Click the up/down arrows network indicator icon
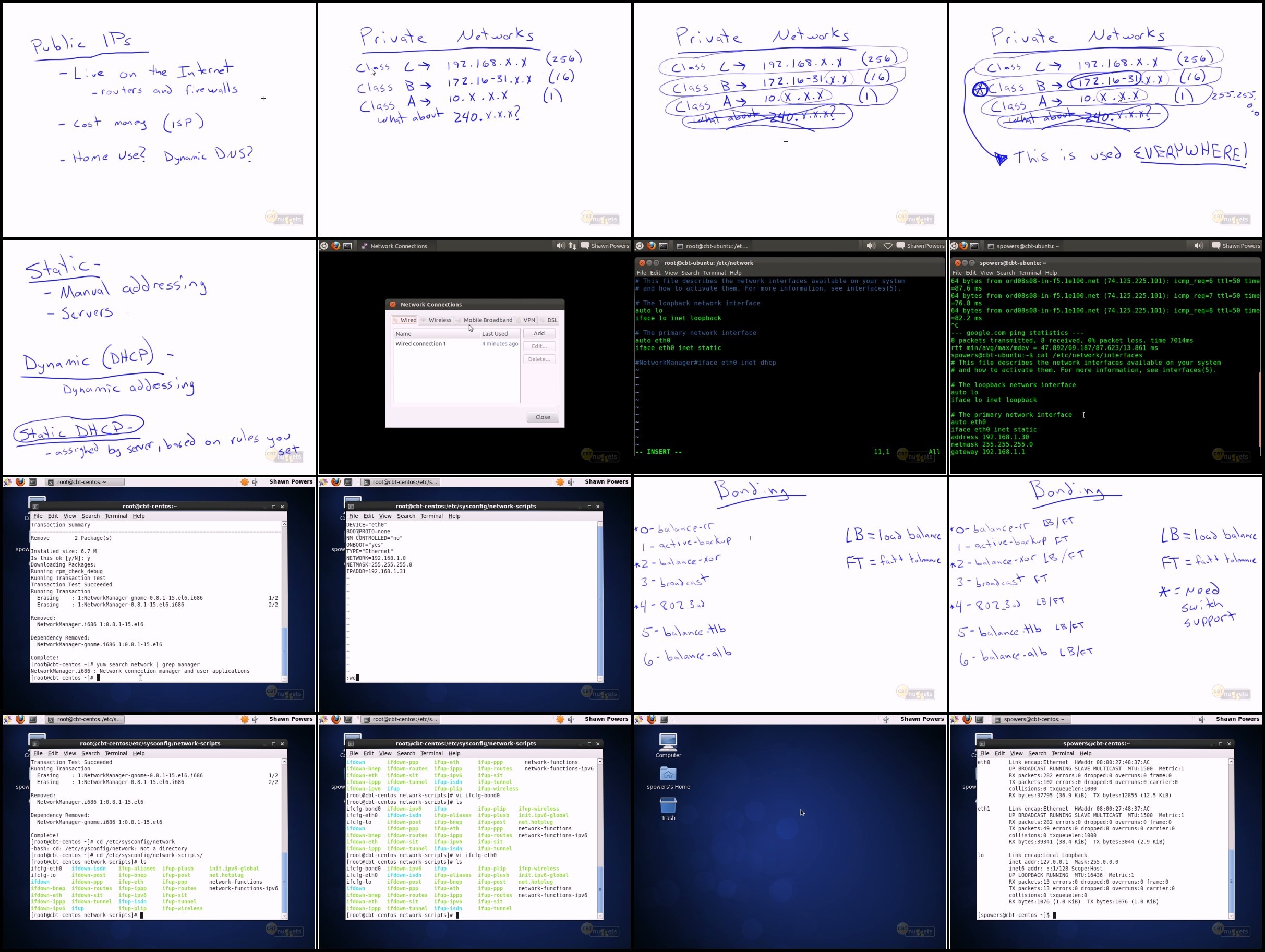Viewport: 1265px width, 952px height. pyautogui.click(x=572, y=246)
